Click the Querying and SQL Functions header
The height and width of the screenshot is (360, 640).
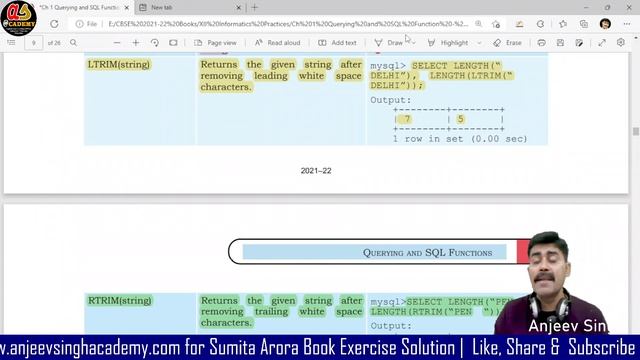(427, 253)
